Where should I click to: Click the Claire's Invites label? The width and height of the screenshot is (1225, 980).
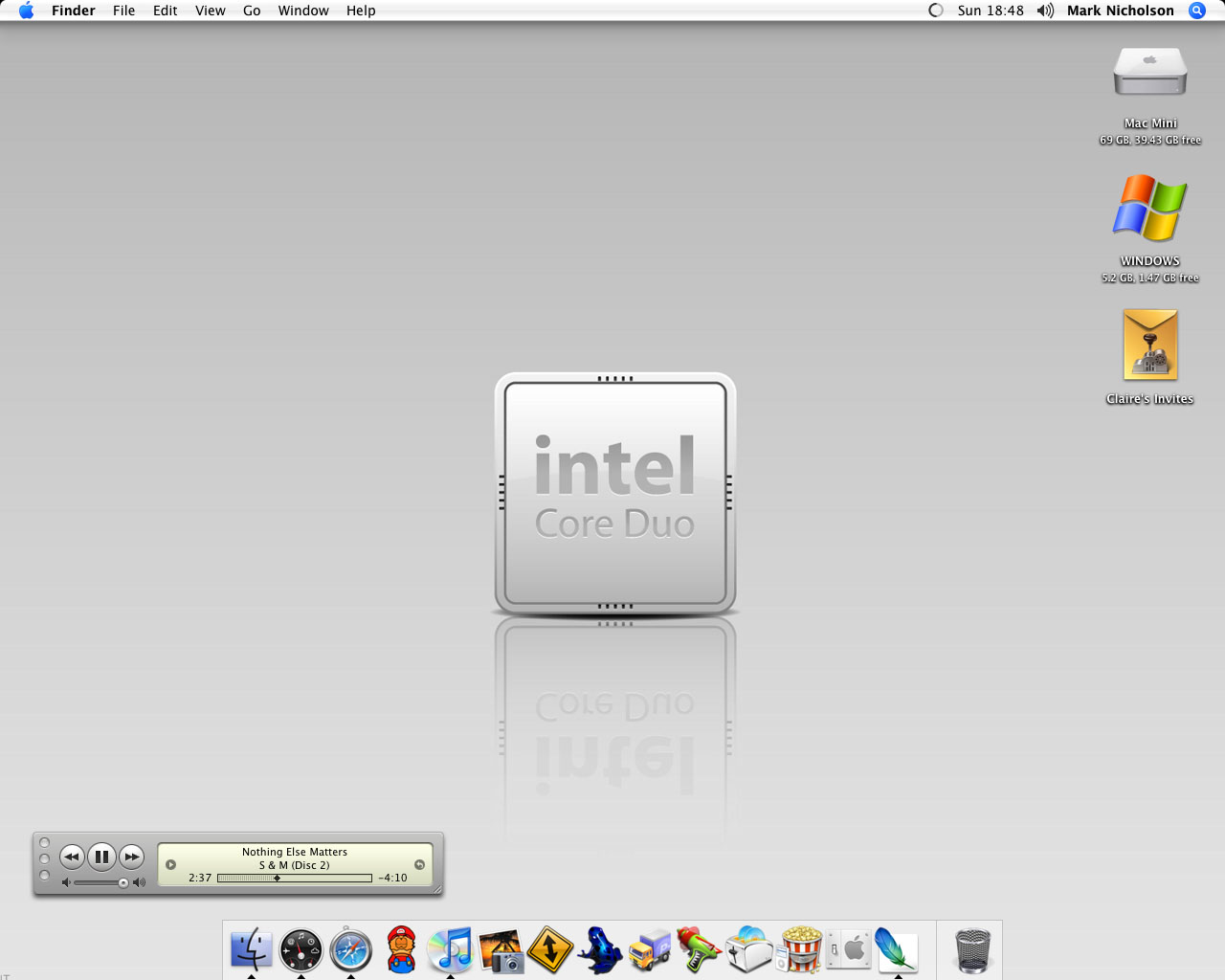1150,399
